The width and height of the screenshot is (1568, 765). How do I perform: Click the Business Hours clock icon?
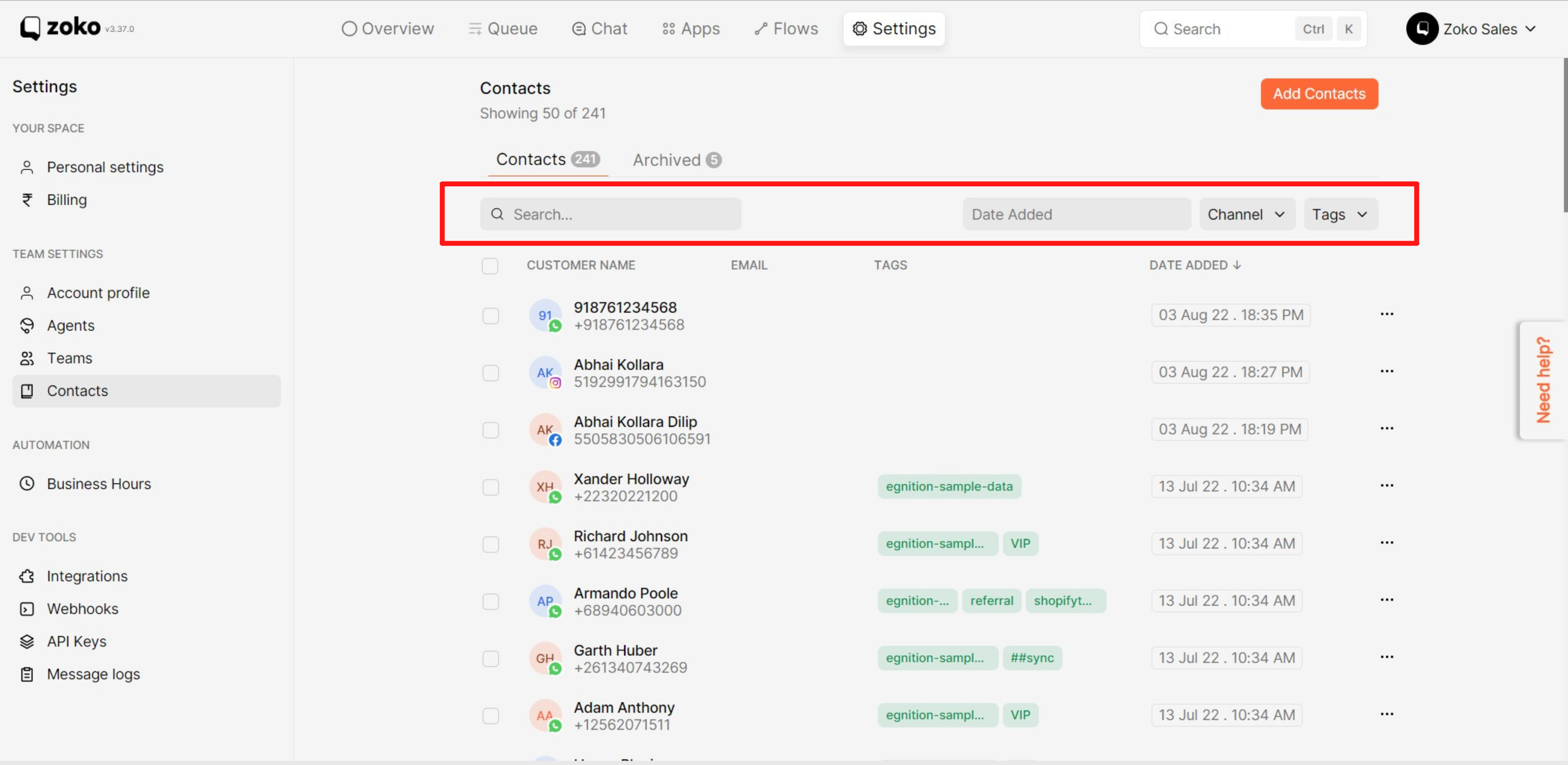click(27, 484)
